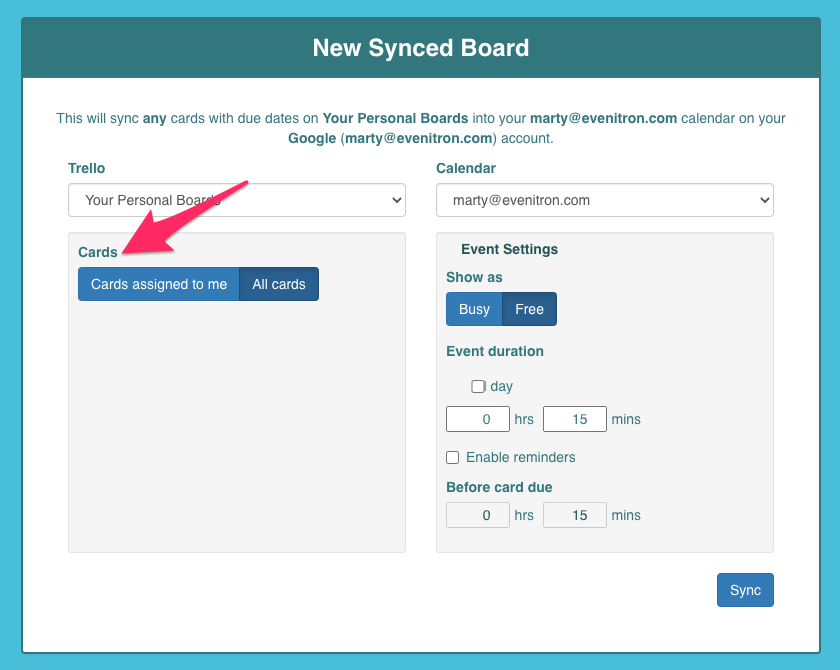840x670 pixels.
Task: Set Show as to Busy
Action: 474,309
